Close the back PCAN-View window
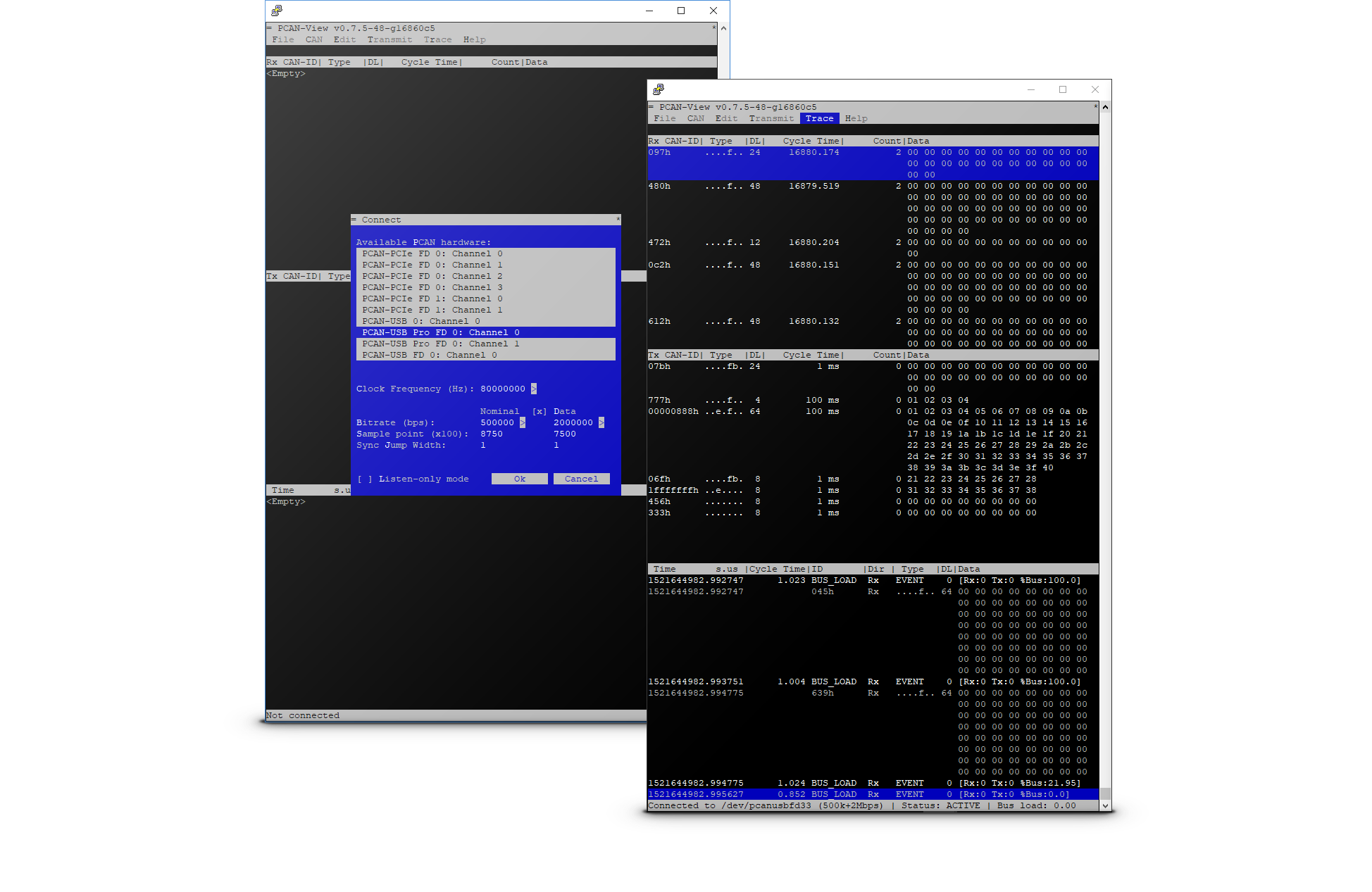 [x=713, y=11]
